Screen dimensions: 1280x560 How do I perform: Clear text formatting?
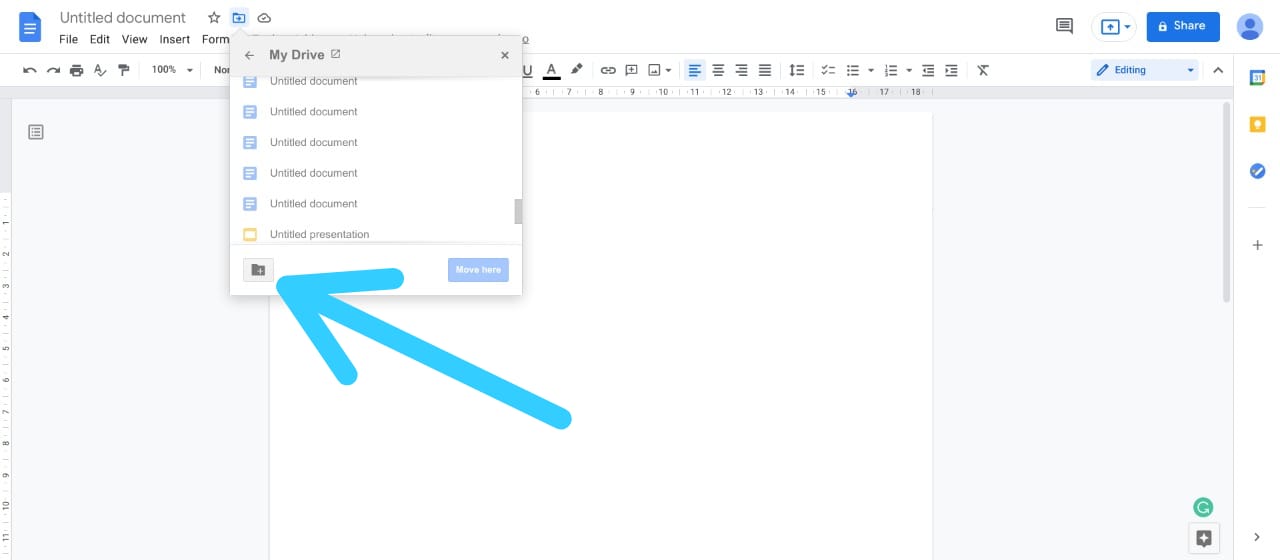pos(983,70)
